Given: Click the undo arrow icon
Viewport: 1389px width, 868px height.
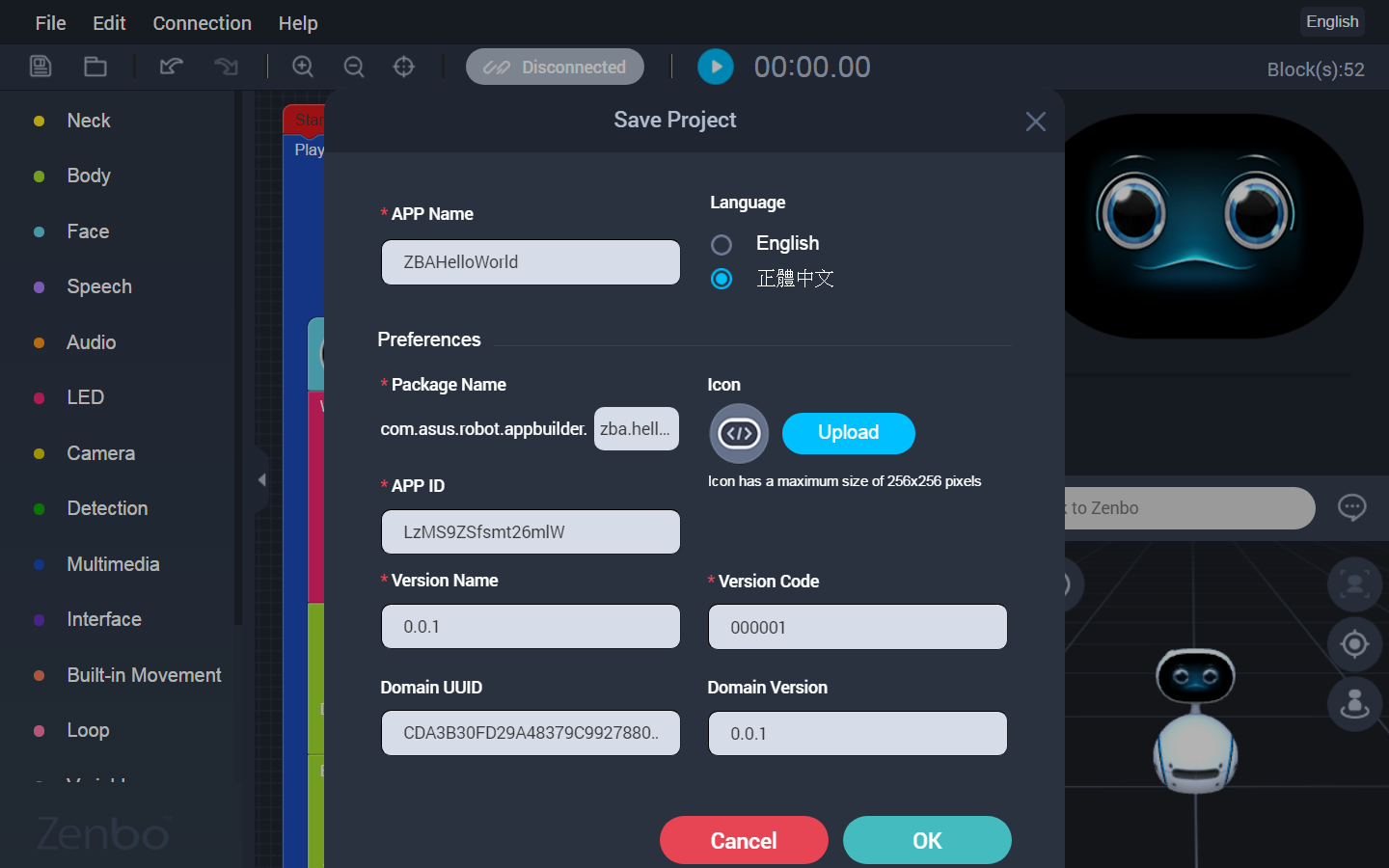Looking at the screenshot, I should pyautogui.click(x=172, y=67).
